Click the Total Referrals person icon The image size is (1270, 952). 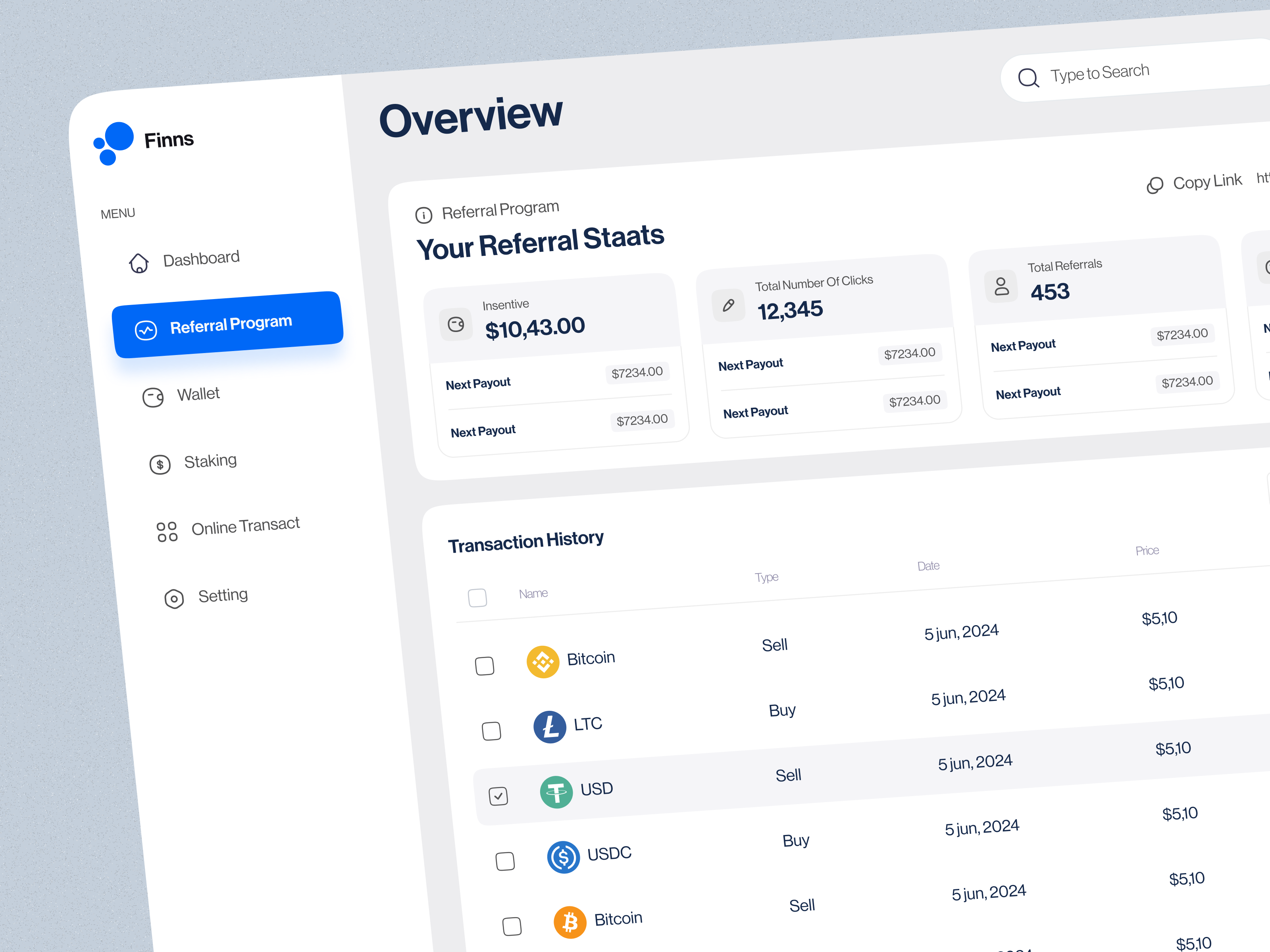[1001, 286]
